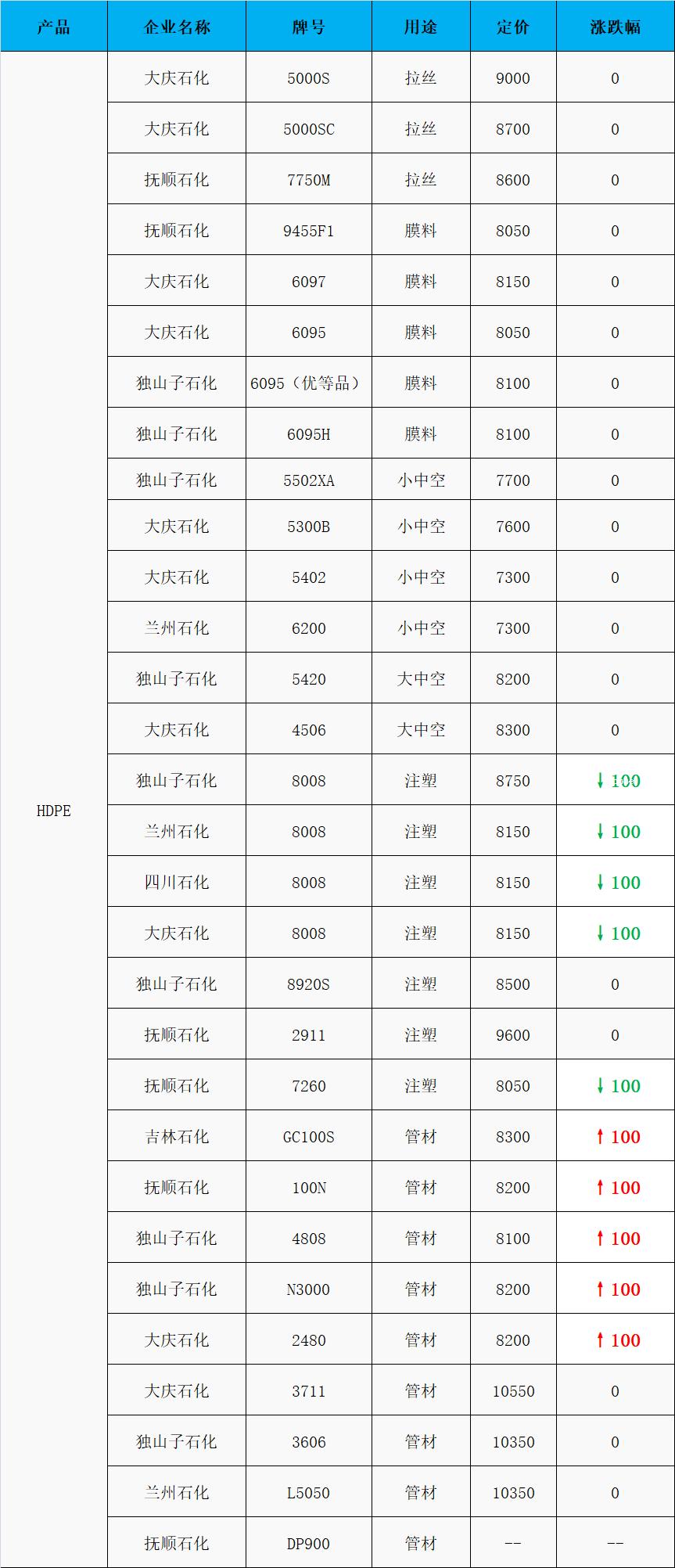The image size is (675, 1568).
Task: Select the 定价 column header
Action: pyautogui.click(x=513, y=27)
